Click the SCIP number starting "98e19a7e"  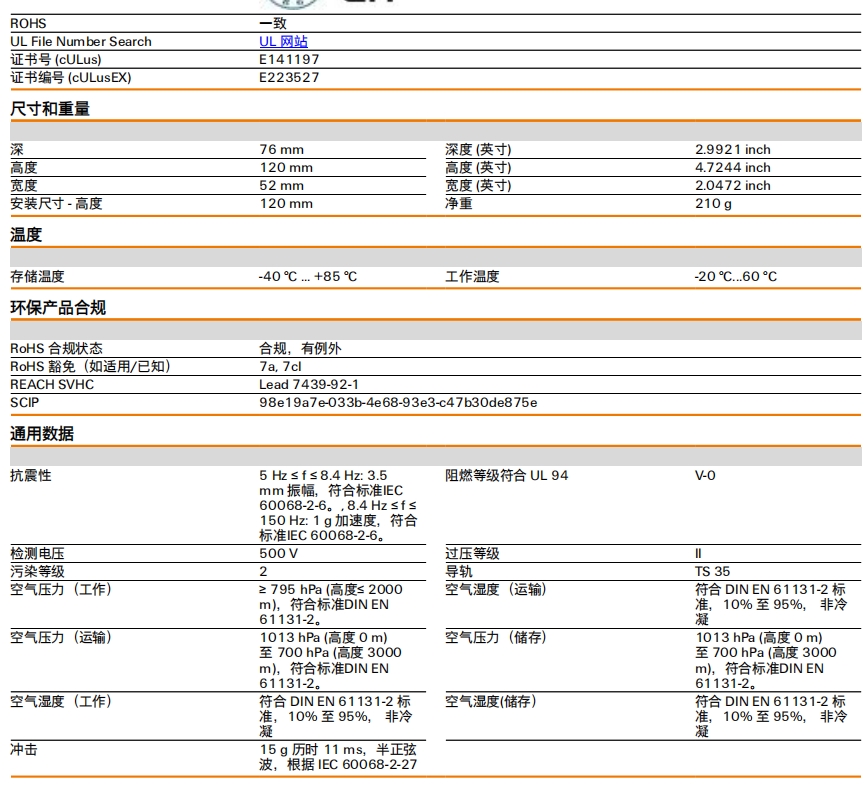coord(398,402)
